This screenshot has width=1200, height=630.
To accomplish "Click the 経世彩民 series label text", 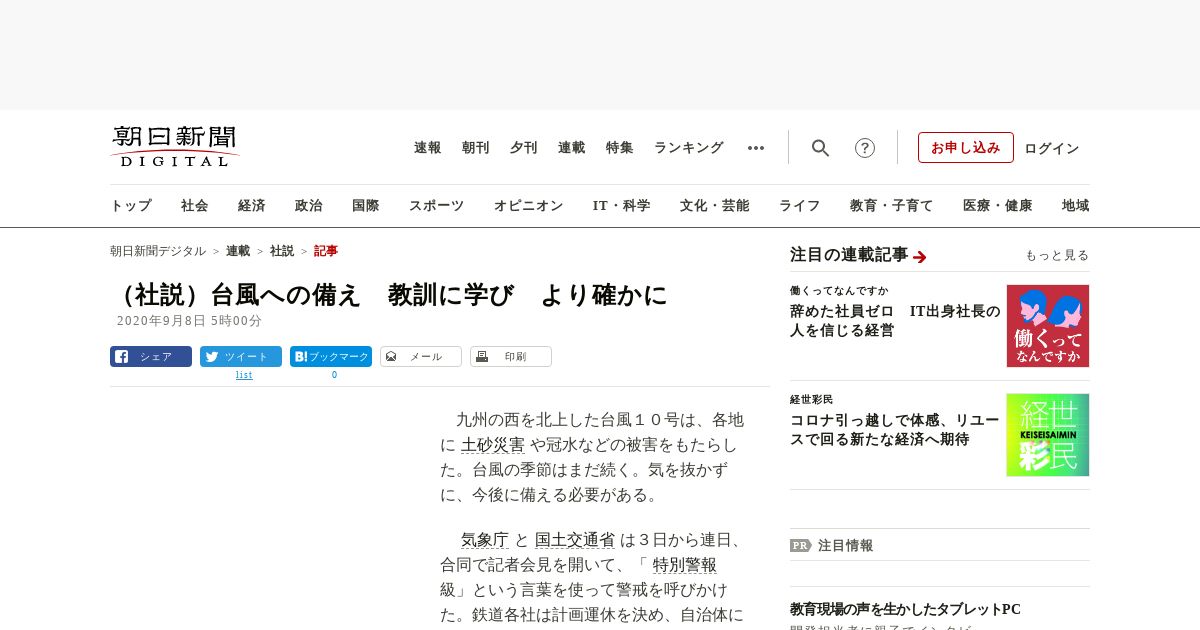I will click(811, 400).
